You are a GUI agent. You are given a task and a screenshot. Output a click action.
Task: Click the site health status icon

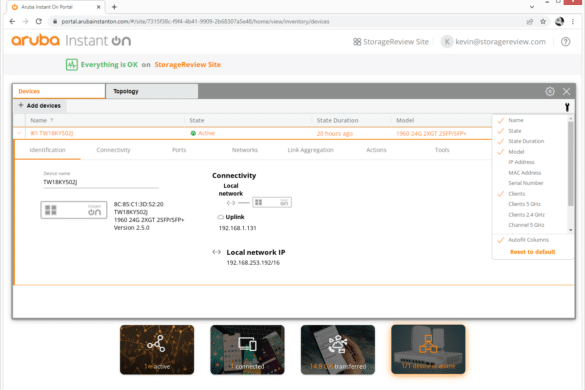[72, 65]
